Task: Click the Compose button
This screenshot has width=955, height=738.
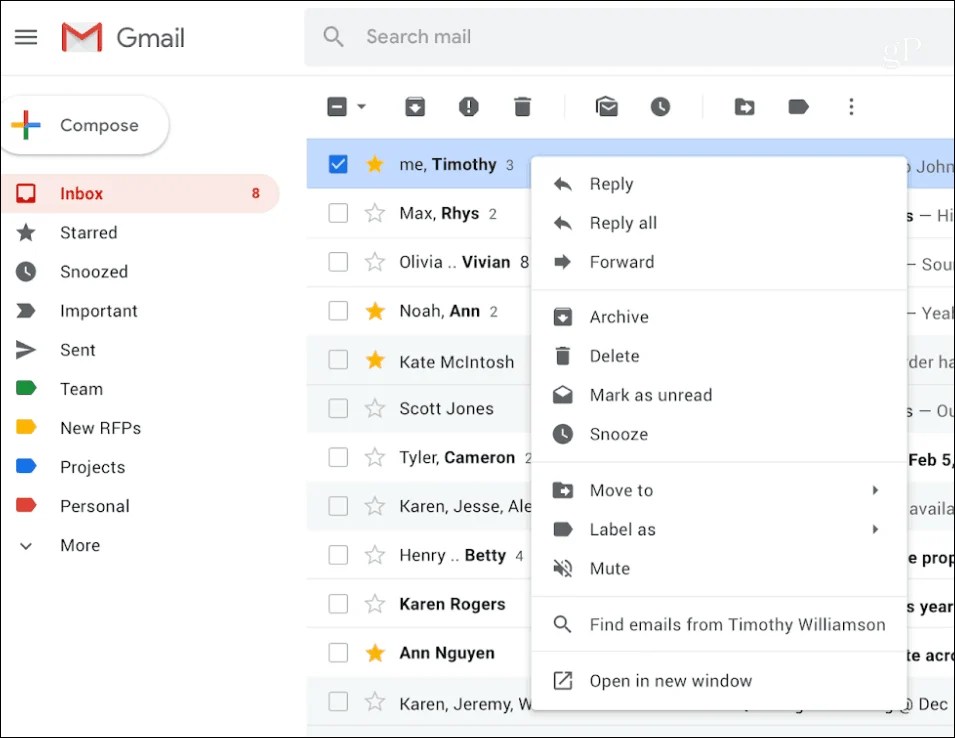Action: (85, 125)
